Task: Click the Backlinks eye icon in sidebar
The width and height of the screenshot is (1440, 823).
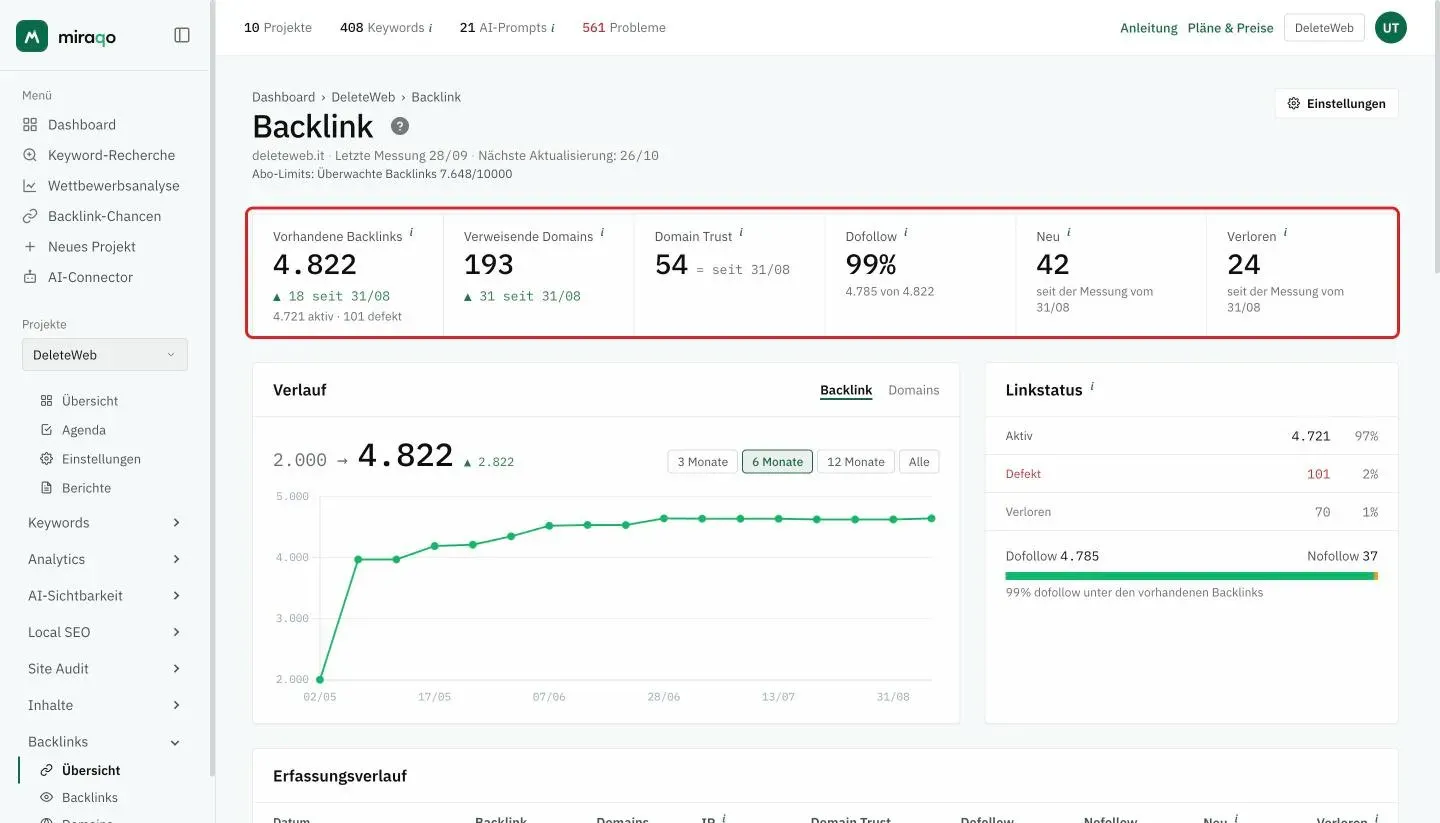Action: (46, 797)
